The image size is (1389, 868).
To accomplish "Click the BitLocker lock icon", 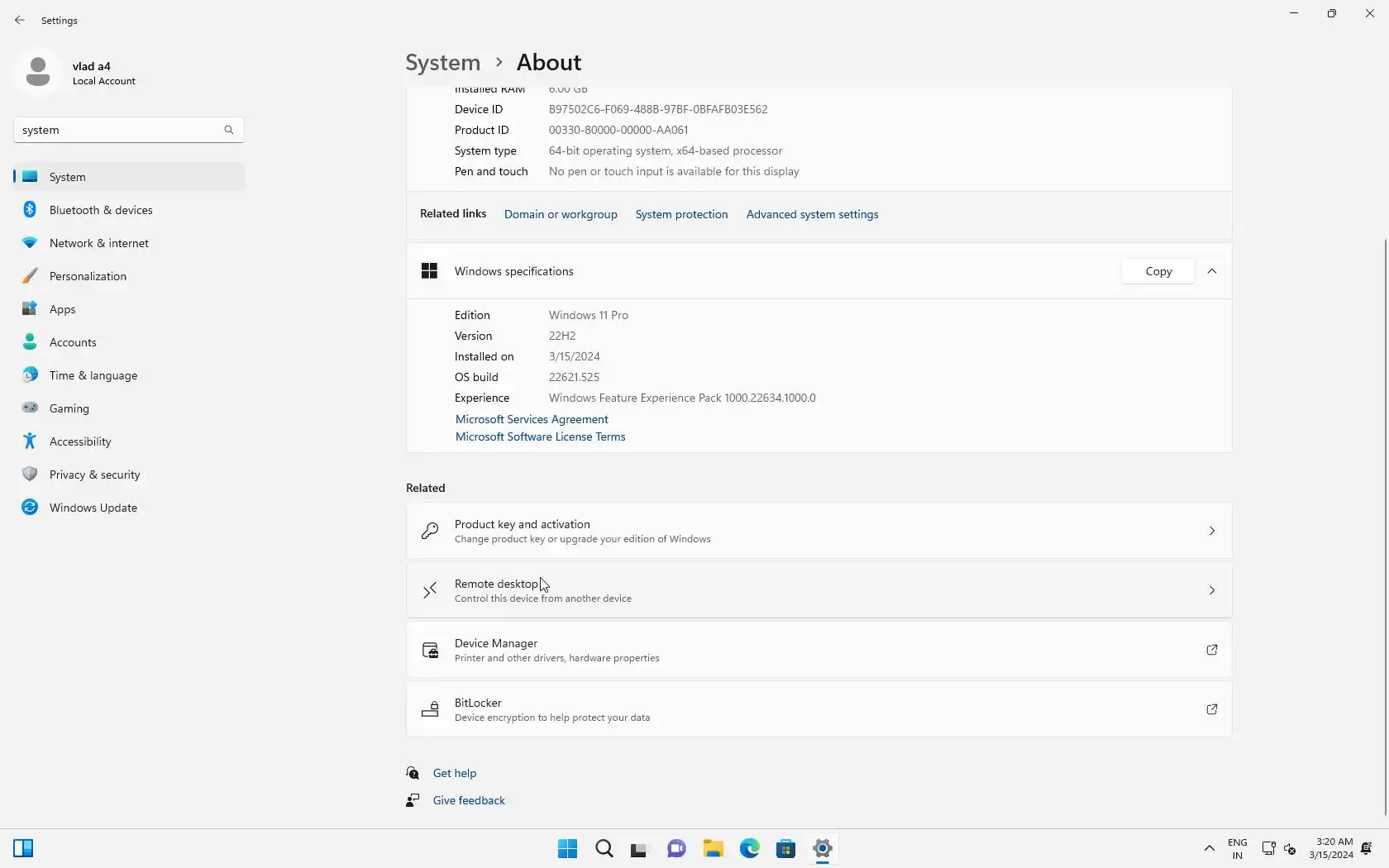I will (x=430, y=709).
